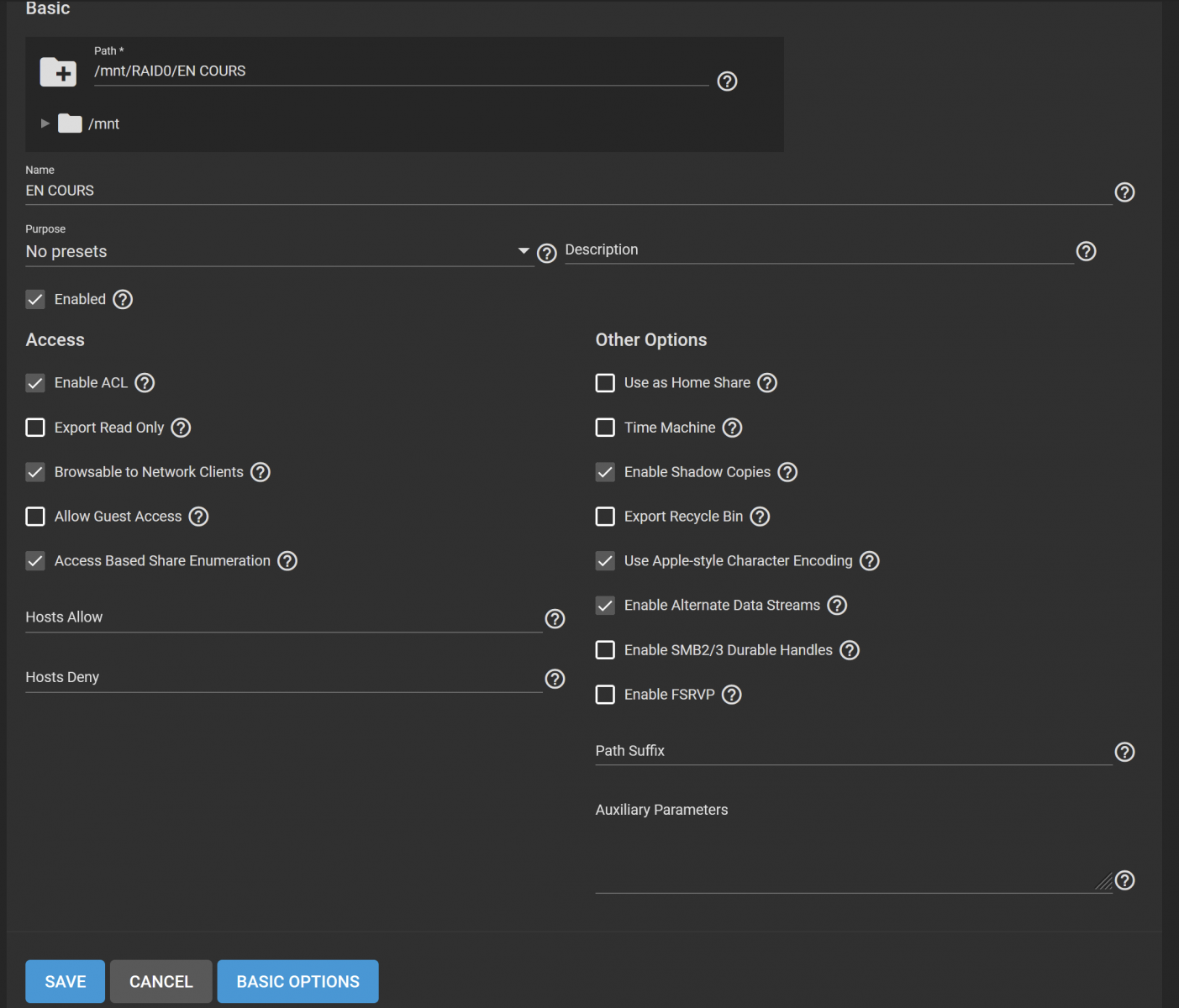The width and height of the screenshot is (1179, 1008).
Task: Select the /mnt folder label
Action: tap(104, 124)
